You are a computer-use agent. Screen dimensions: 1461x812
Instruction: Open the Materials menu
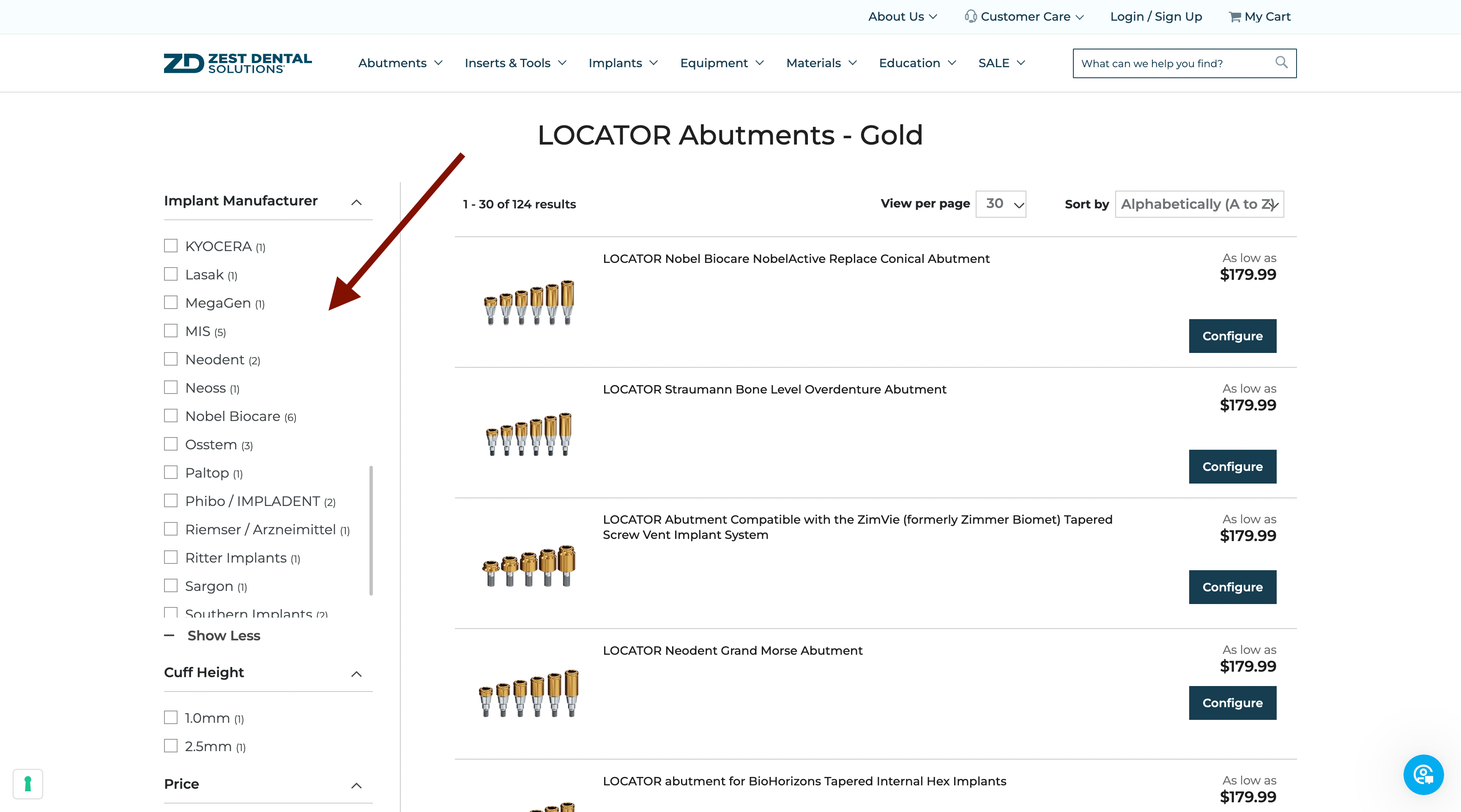coord(821,63)
